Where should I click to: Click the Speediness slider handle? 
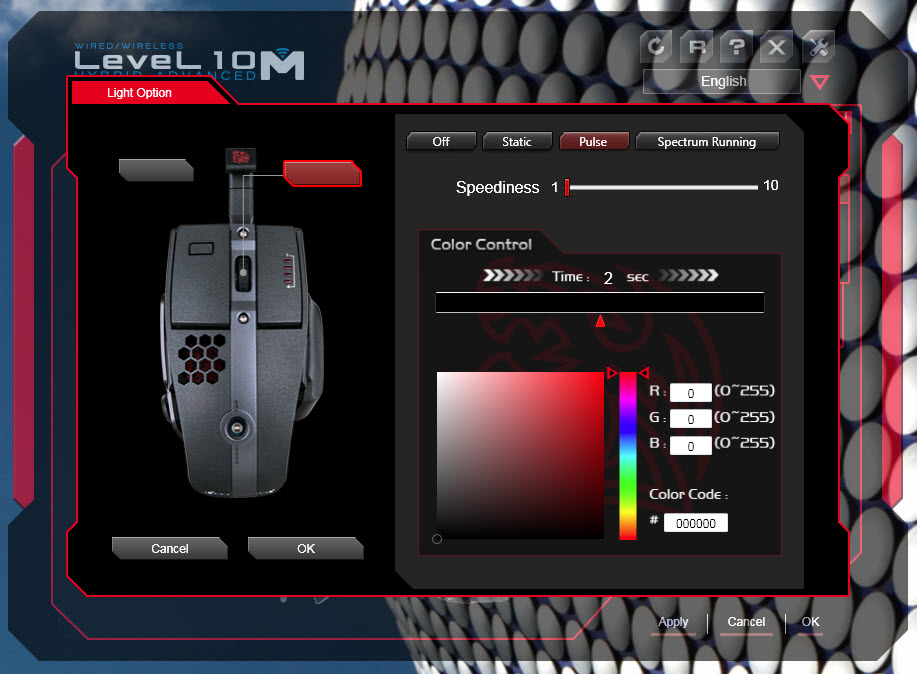click(567, 187)
